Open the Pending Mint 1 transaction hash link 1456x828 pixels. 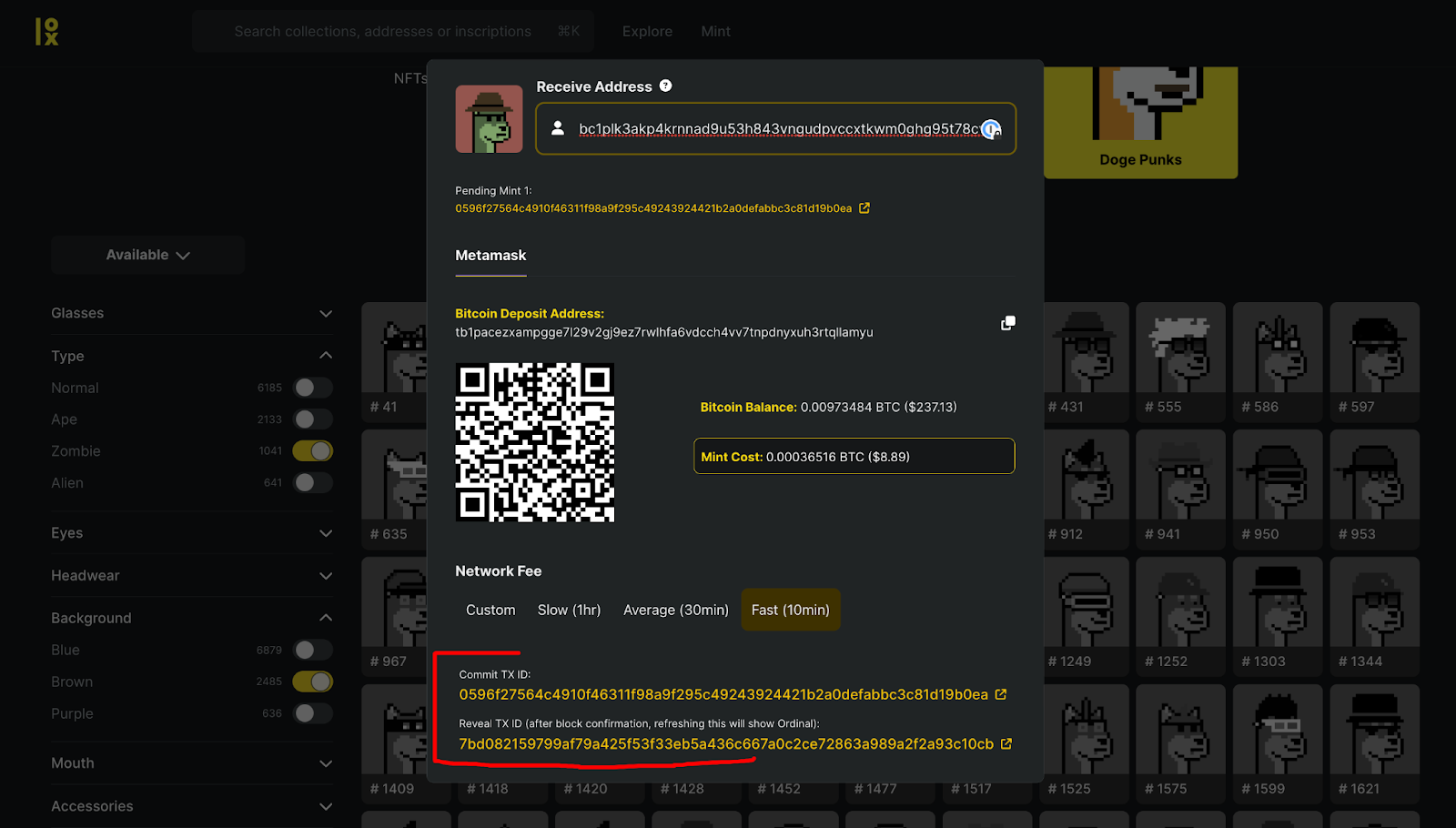coord(653,208)
